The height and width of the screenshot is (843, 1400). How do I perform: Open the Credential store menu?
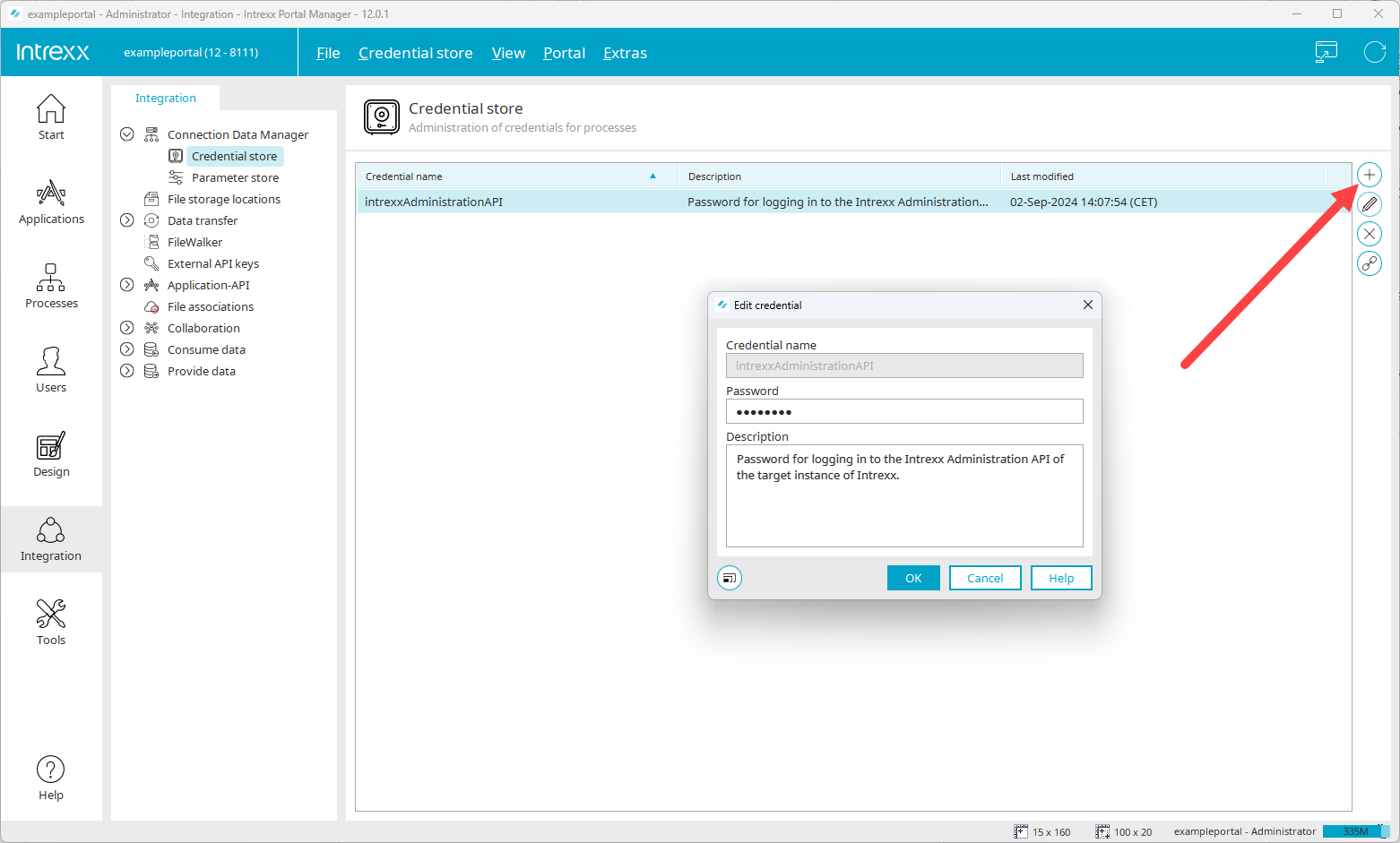coord(415,53)
